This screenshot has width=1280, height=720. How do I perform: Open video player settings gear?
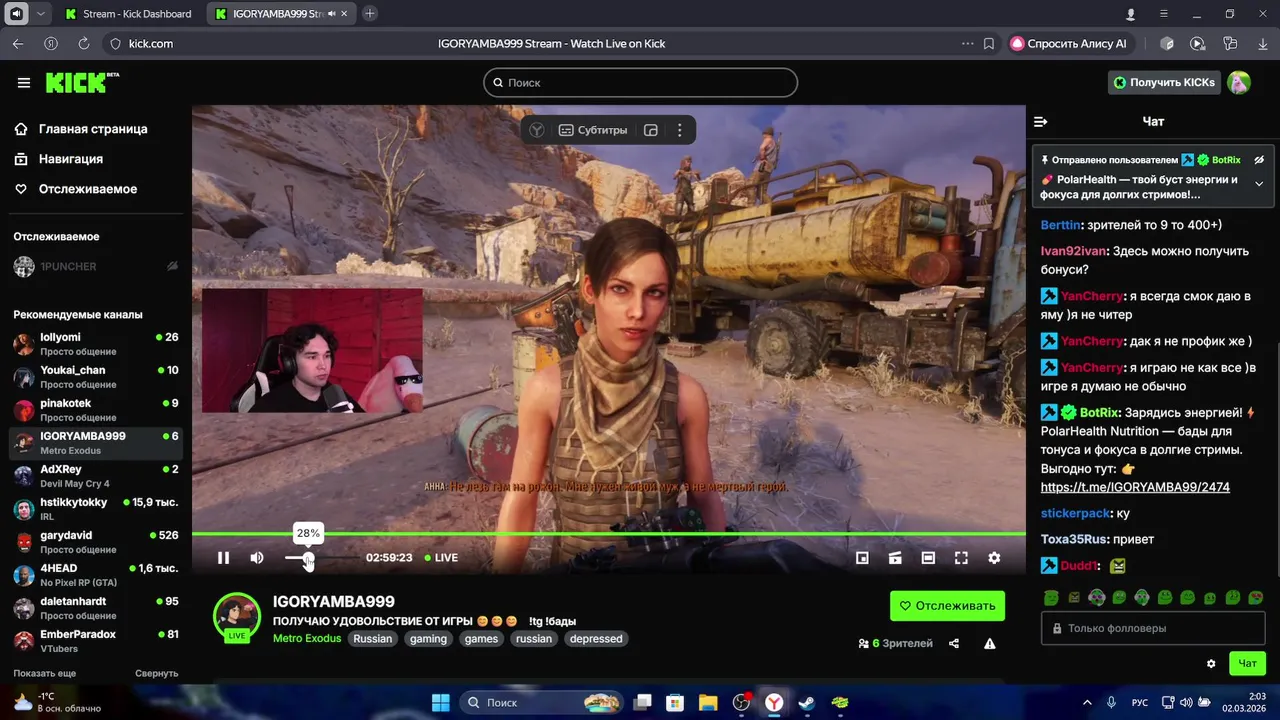click(x=994, y=558)
